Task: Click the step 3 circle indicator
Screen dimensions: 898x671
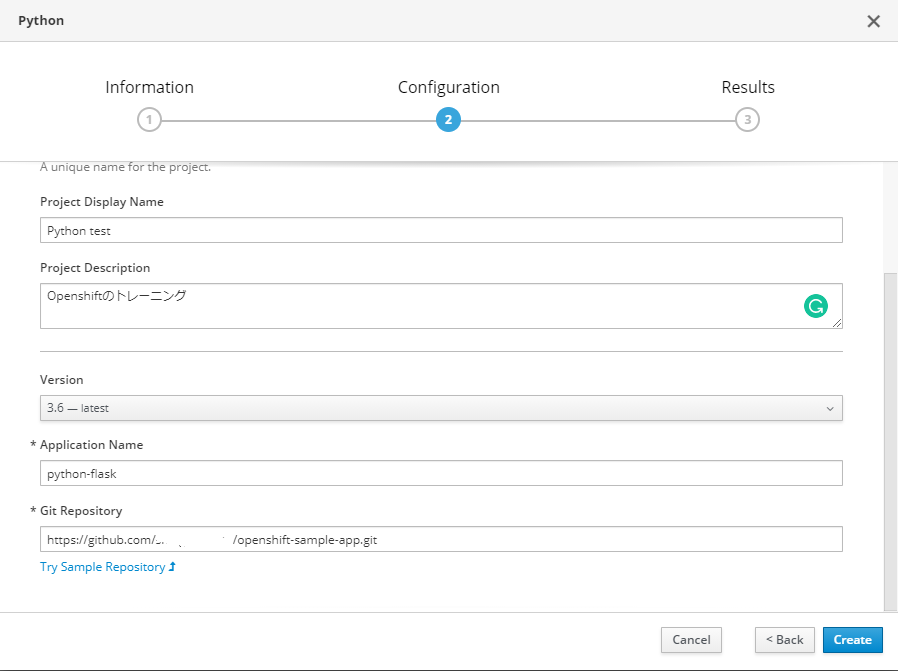Action: 747,120
